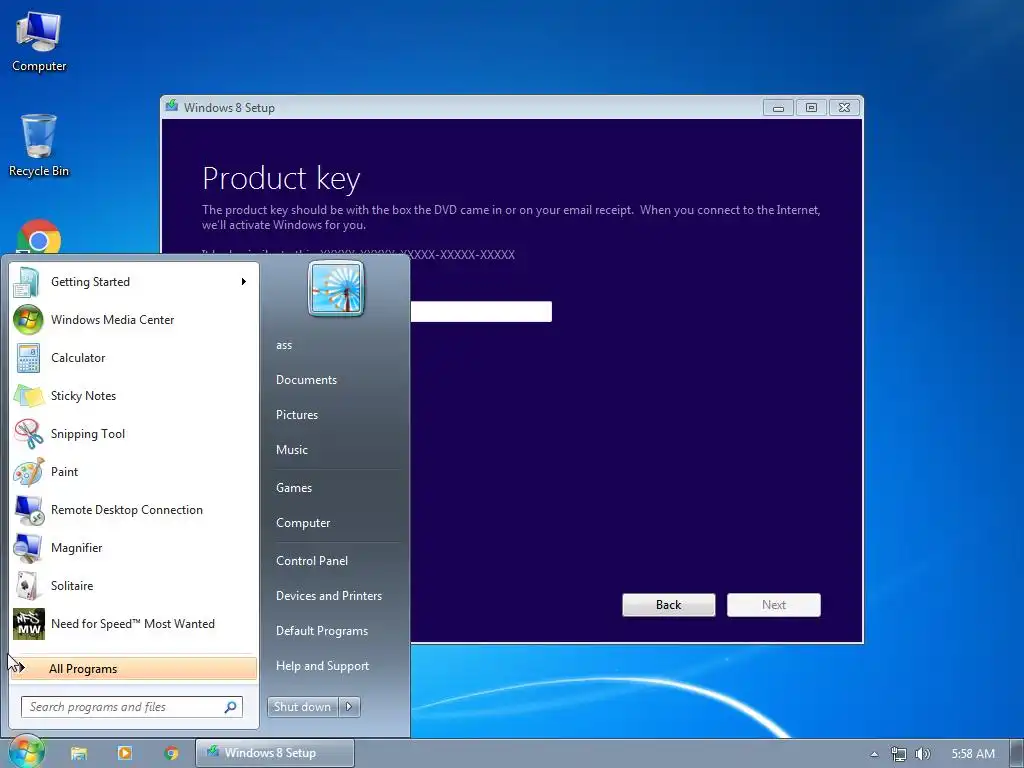
Task: Click the user account picture in Start menu
Action: pos(336,289)
